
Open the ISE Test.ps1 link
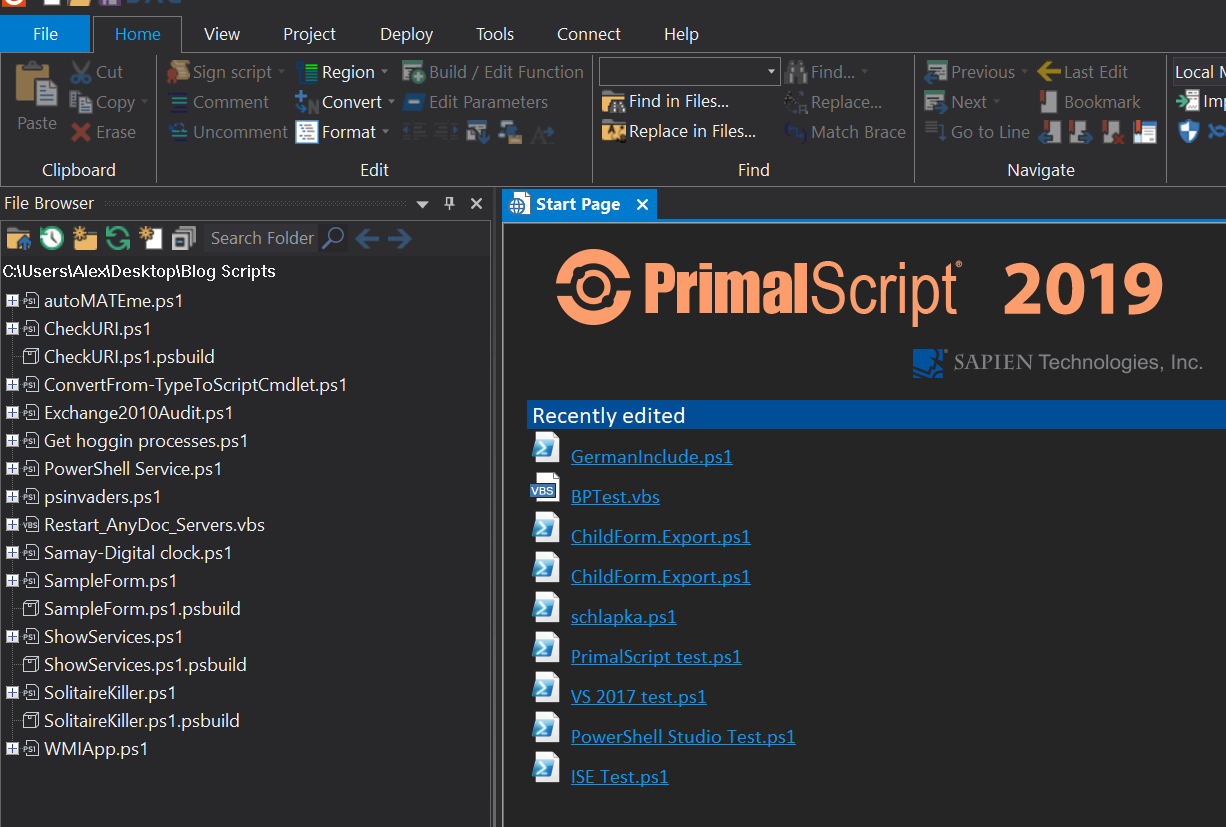[x=619, y=777]
